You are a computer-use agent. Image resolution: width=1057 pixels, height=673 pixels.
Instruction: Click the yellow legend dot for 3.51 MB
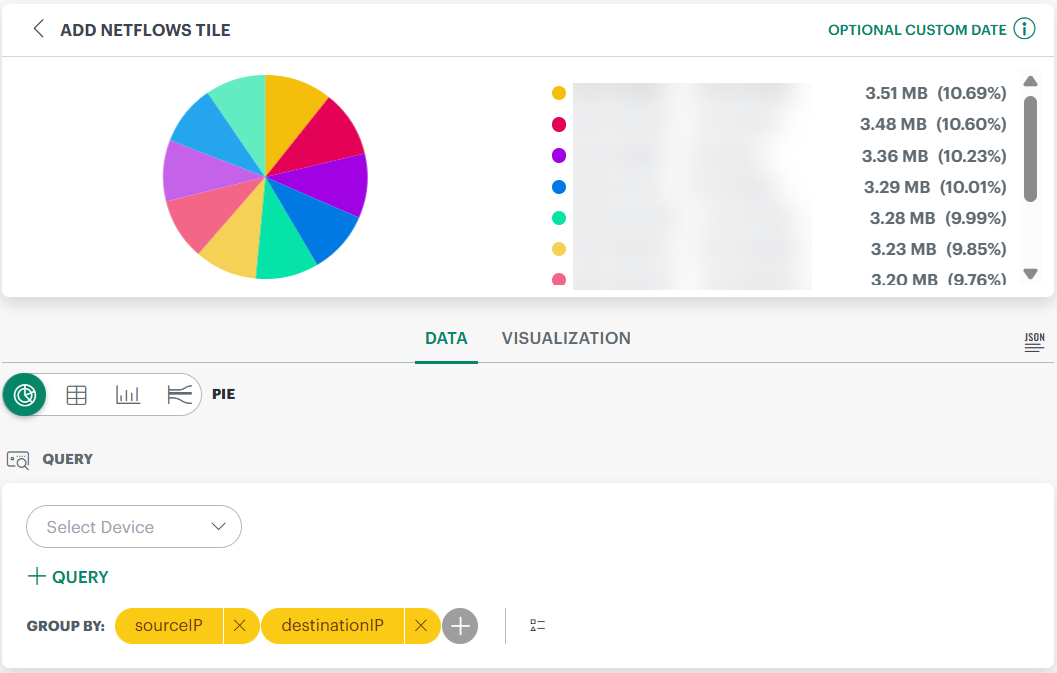[559, 93]
